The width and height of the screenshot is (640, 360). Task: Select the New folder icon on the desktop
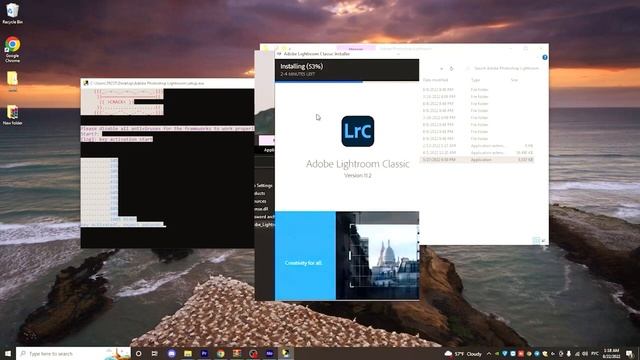[x=12, y=115]
